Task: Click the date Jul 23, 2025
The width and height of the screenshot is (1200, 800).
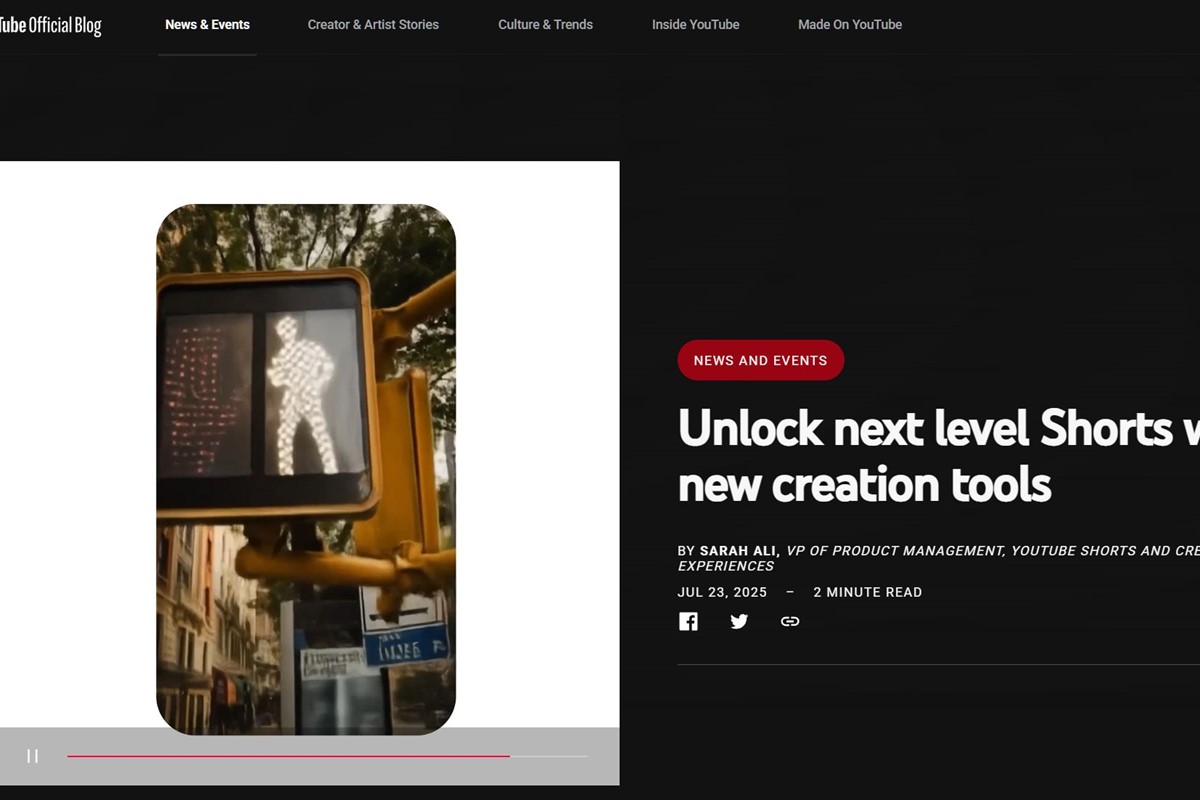Action: pyautogui.click(x=722, y=592)
